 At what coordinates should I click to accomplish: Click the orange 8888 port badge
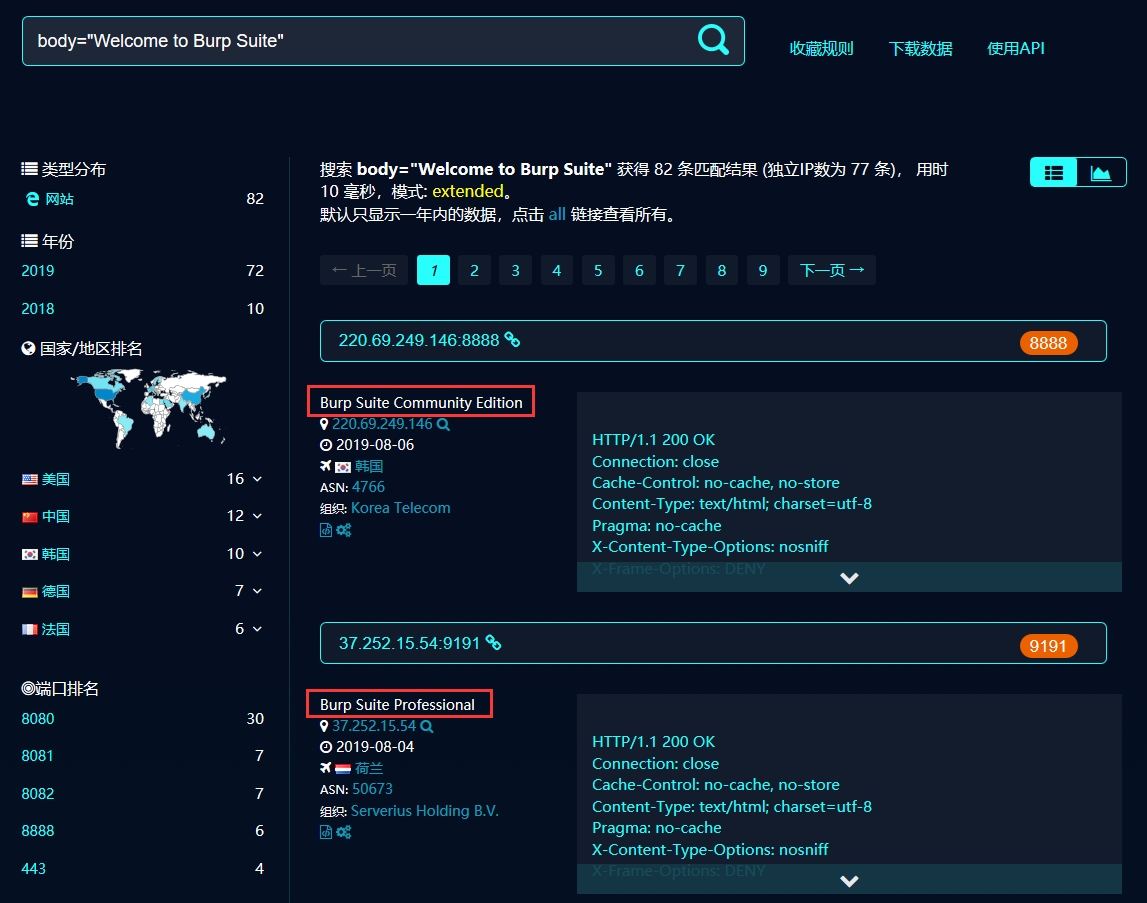(x=1048, y=343)
